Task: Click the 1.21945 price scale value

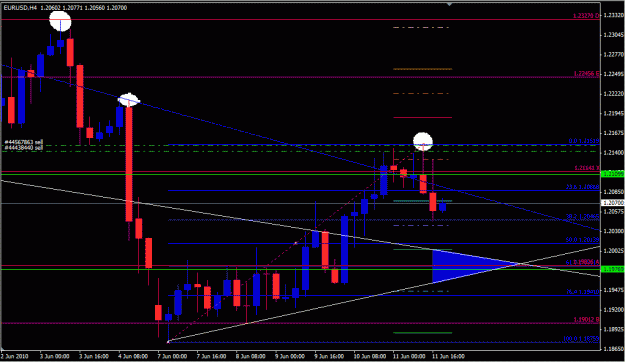Action: click(613, 113)
